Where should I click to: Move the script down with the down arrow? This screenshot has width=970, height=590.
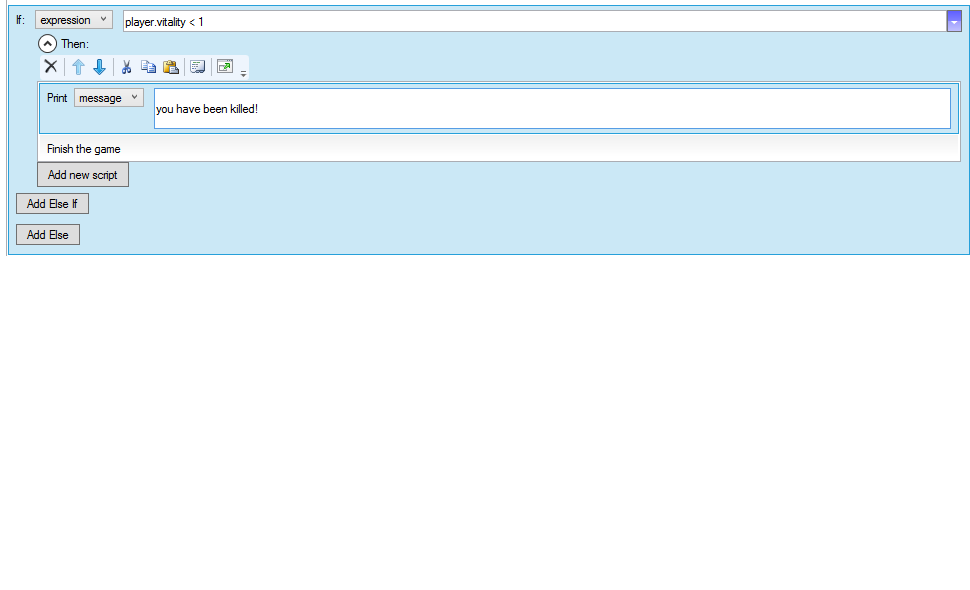pos(99,67)
